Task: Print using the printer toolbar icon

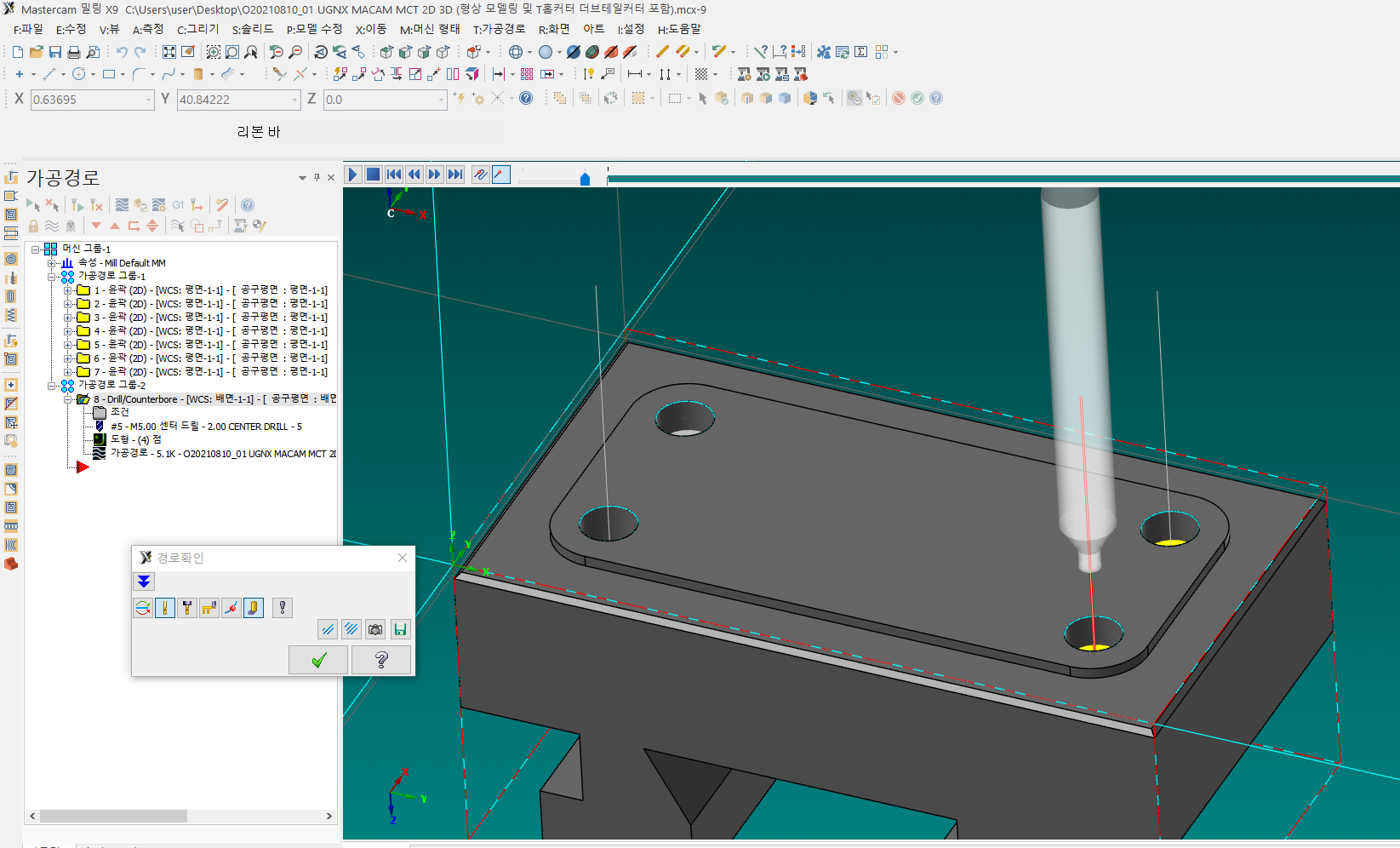Action: (x=74, y=52)
